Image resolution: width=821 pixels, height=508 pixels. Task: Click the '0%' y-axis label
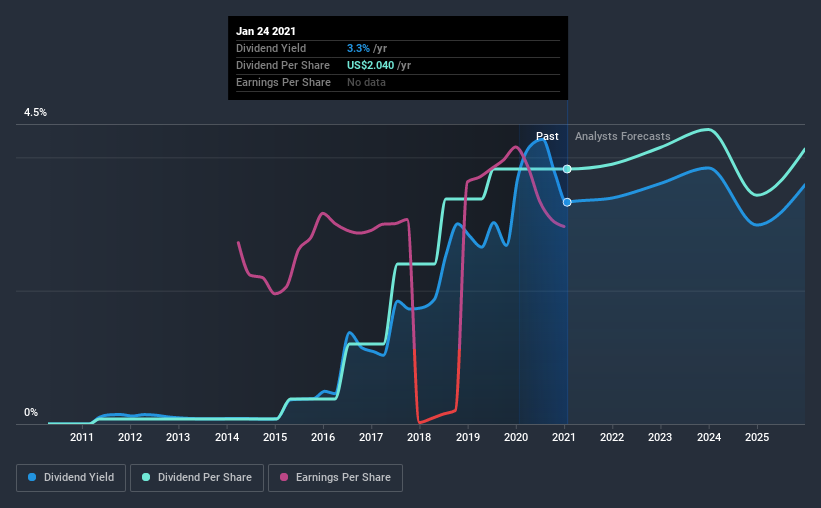31,413
